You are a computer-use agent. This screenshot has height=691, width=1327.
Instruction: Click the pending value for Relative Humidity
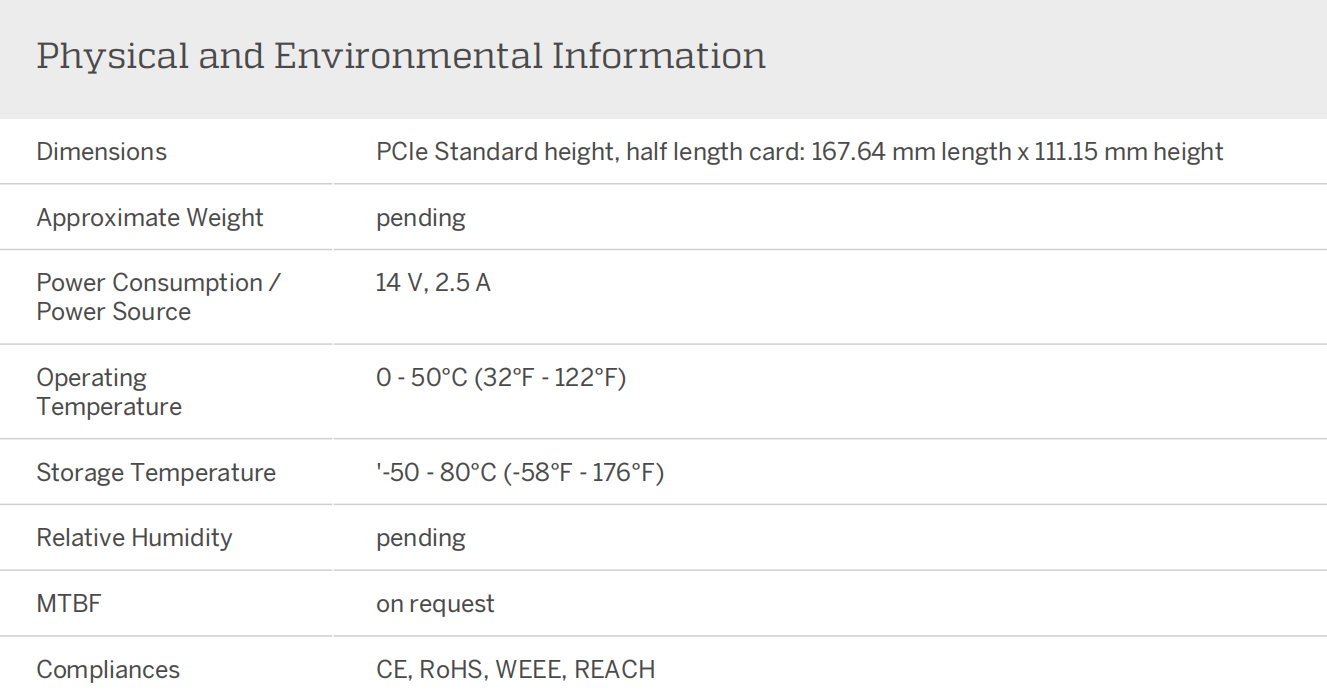coord(421,538)
